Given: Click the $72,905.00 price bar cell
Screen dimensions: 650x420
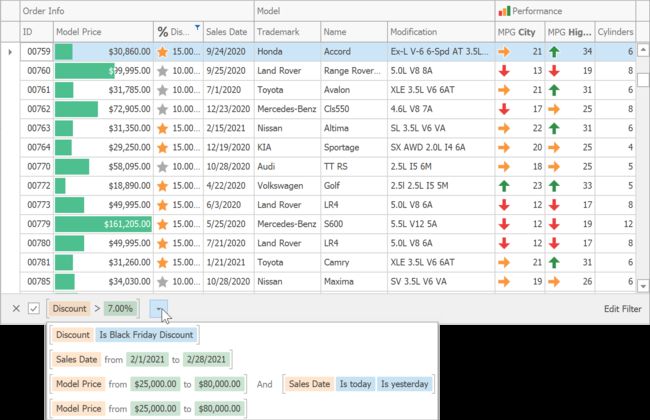Looking at the screenshot, I should point(103,109).
